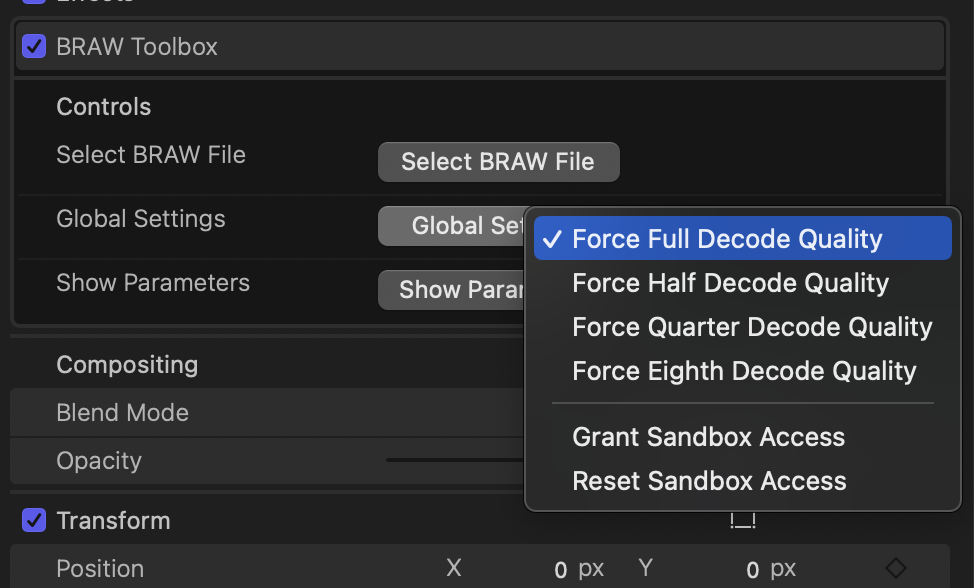
Task: Click the Position Y value field
Action: pos(753,570)
